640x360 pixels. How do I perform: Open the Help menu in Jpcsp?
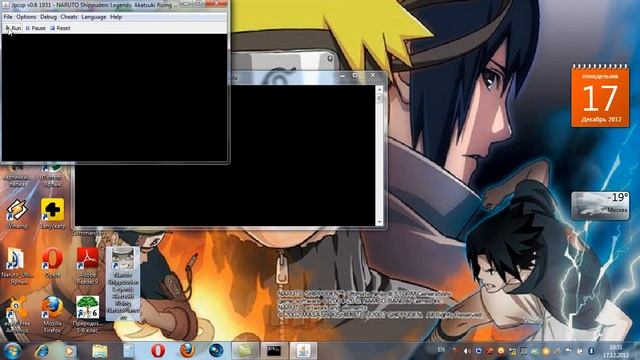116,17
